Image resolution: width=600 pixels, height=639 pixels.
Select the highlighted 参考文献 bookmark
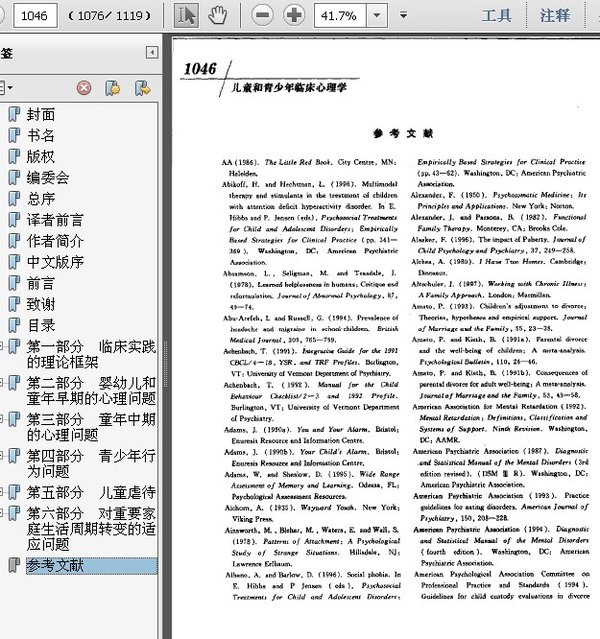click(91, 566)
